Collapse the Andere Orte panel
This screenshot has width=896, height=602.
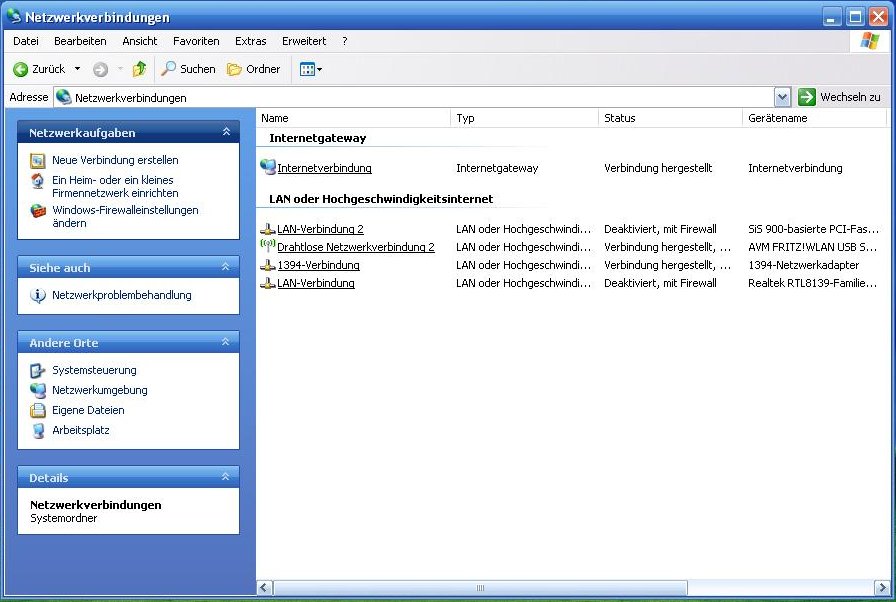pyautogui.click(x=226, y=342)
